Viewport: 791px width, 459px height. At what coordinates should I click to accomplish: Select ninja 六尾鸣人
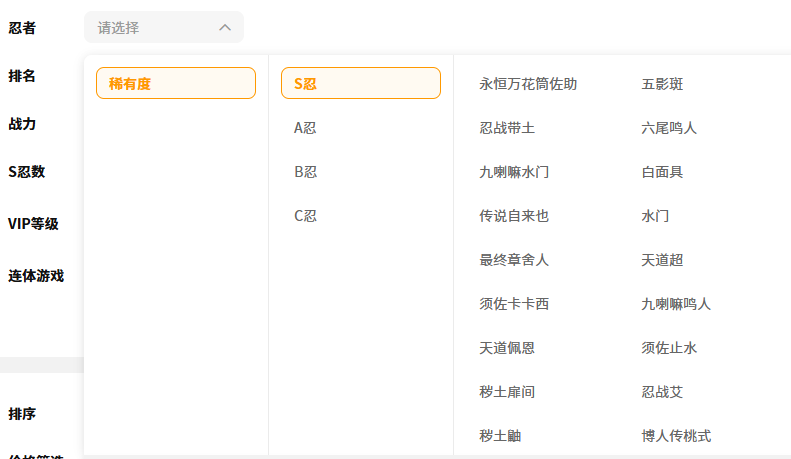669,128
